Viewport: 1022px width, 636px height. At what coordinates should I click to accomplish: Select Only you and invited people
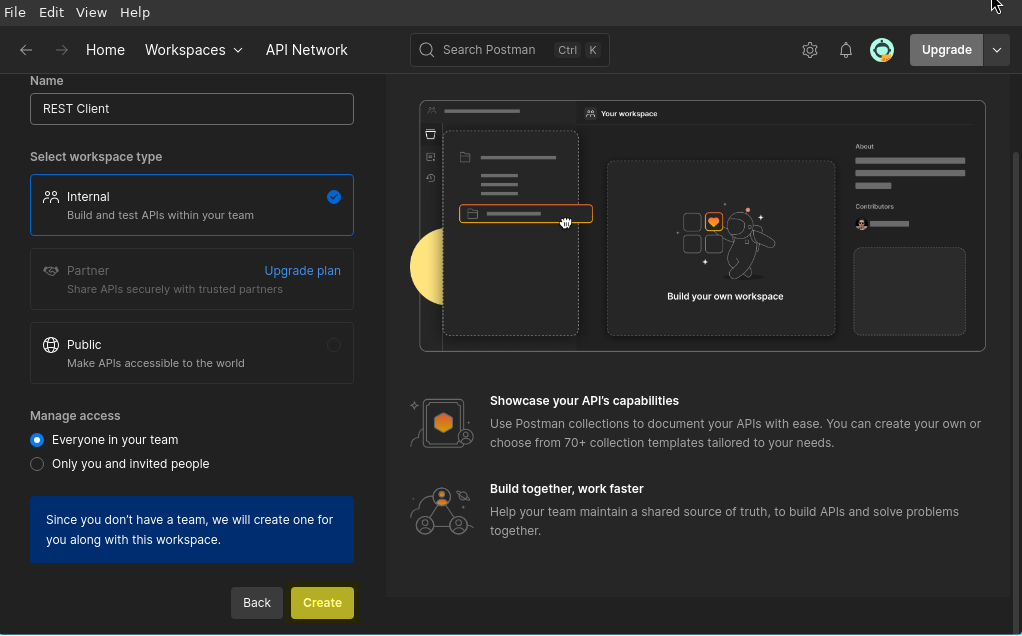pyautogui.click(x=37, y=464)
